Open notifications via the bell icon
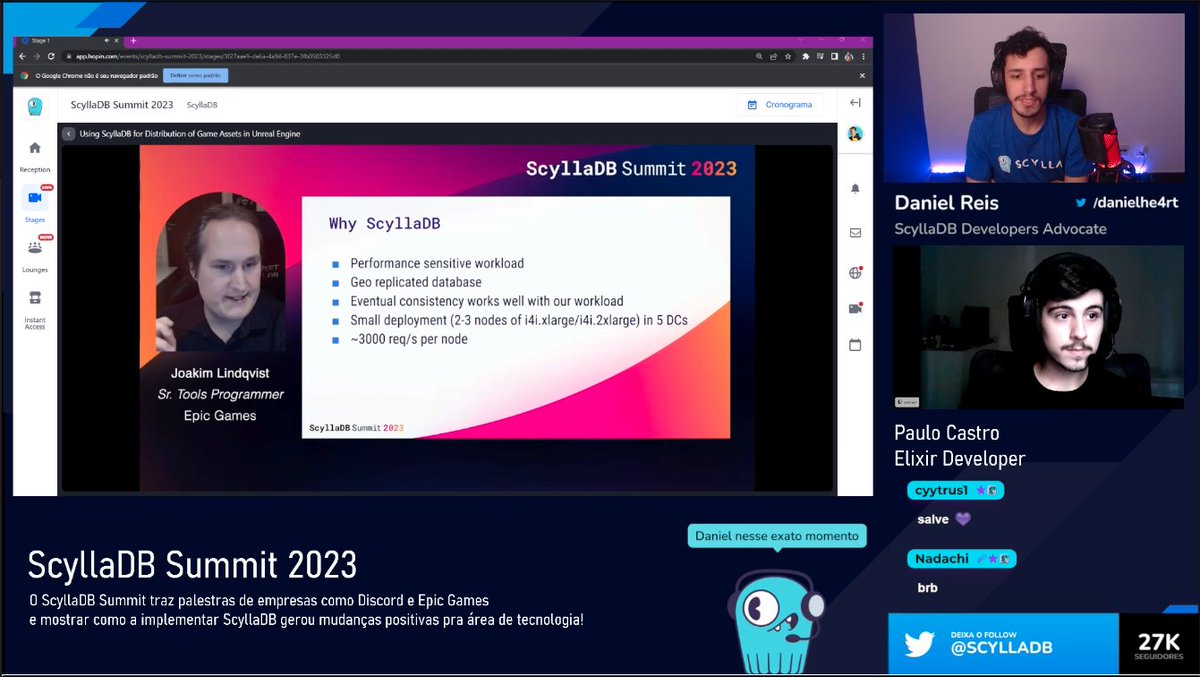The width and height of the screenshot is (1200, 677). click(x=855, y=187)
